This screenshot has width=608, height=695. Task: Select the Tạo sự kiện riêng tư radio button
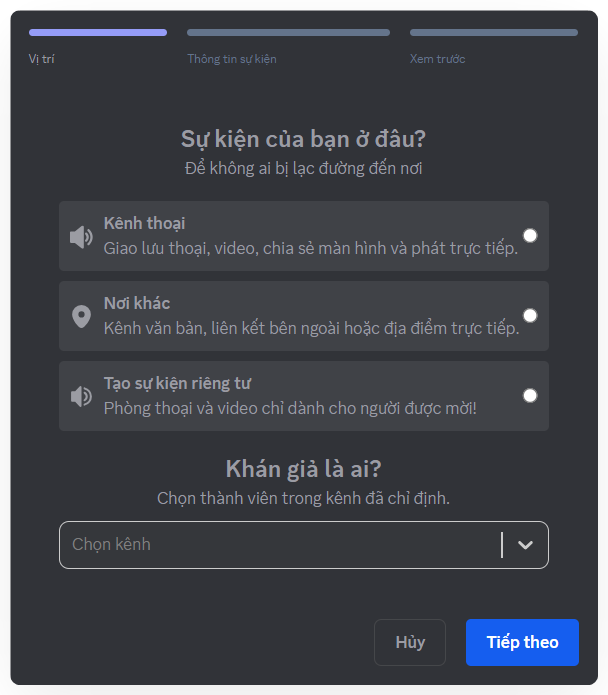click(x=530, y=396)
